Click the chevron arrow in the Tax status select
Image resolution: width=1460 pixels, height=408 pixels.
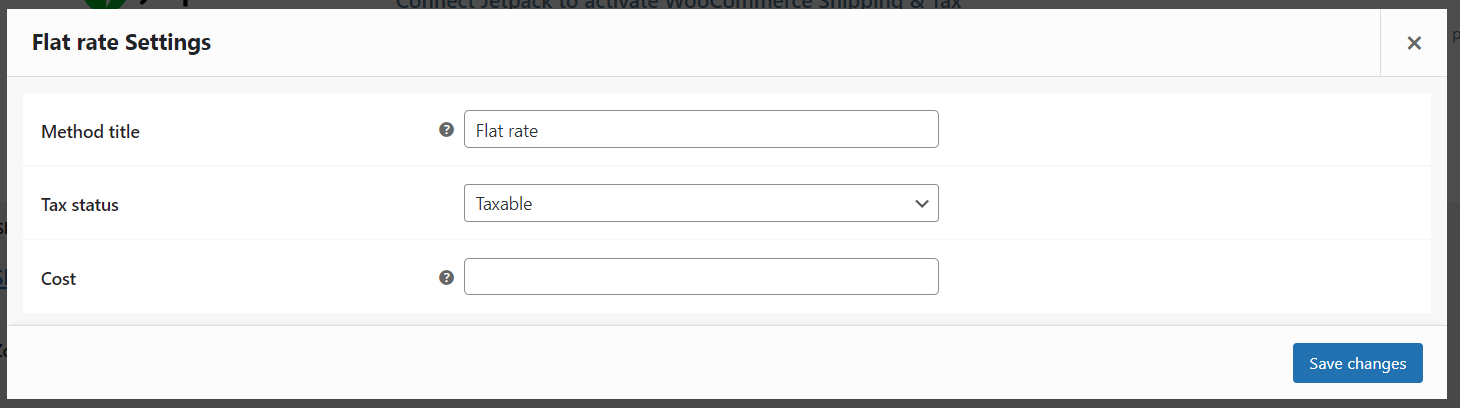922,203
